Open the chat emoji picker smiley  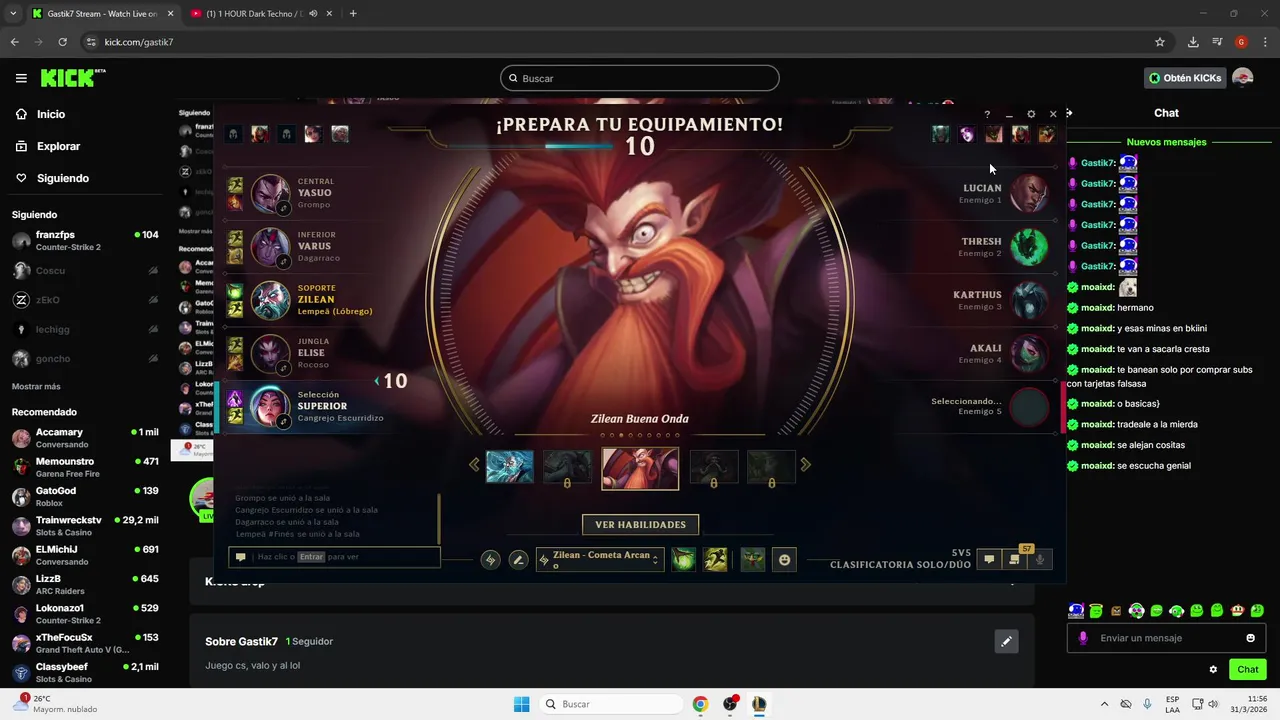(x=1251, y=638)
